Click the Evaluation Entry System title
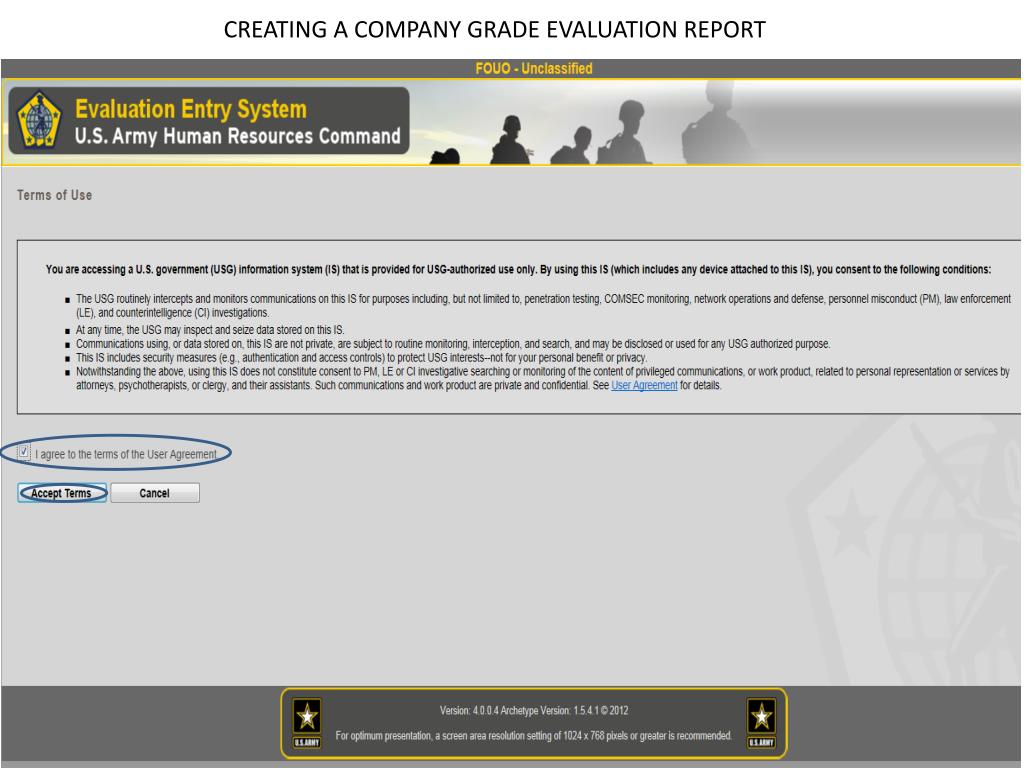 (x=191, y=109)
